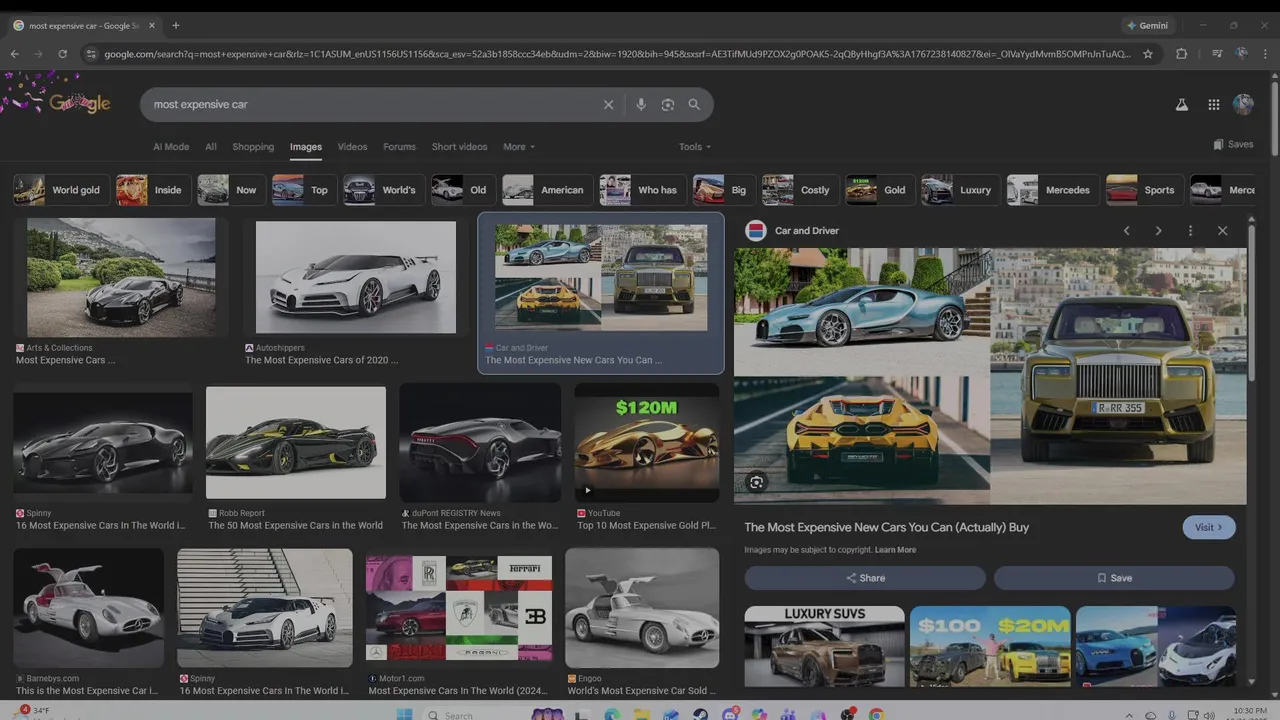Image resolution: width=1280 pixels, height=720 pixels.
Task: Clear the search box with the X icon
Action: tap(608, 104)
